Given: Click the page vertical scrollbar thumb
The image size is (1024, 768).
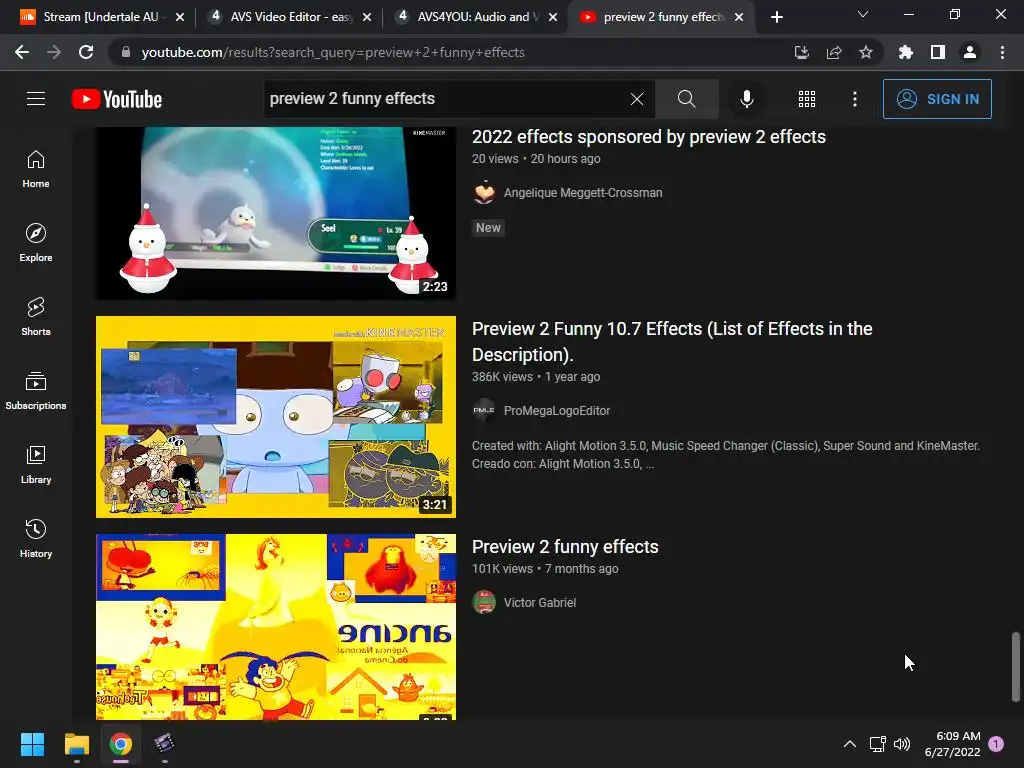Looking at the screenshot, I should point(1016,666).
